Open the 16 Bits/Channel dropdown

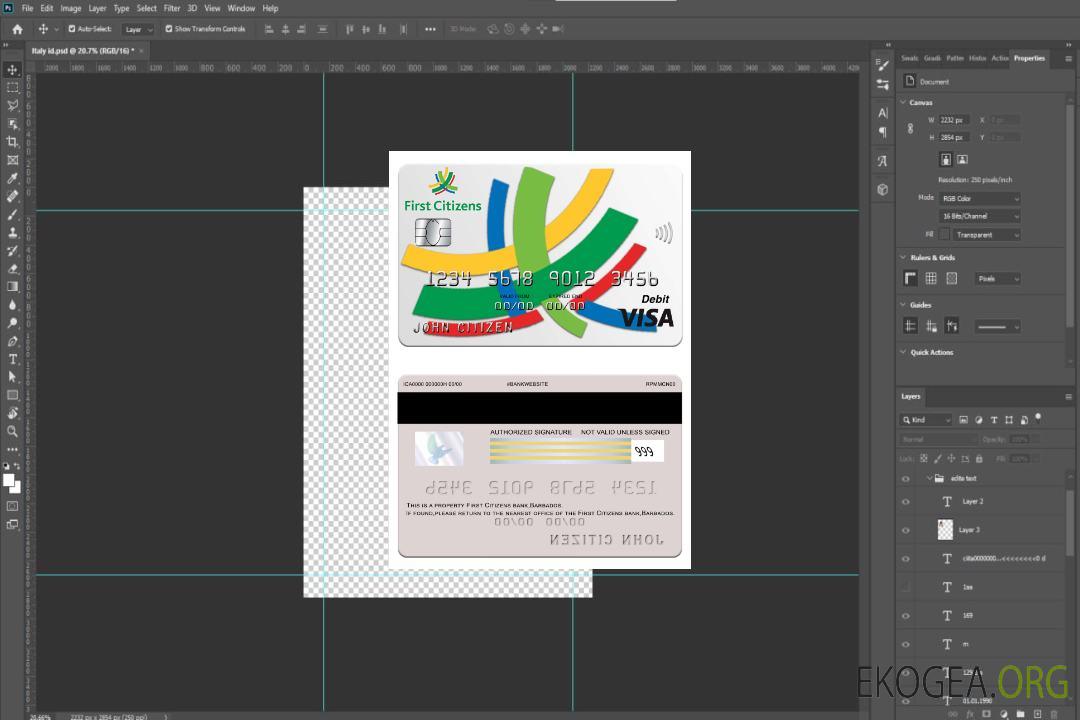(979, 216)
